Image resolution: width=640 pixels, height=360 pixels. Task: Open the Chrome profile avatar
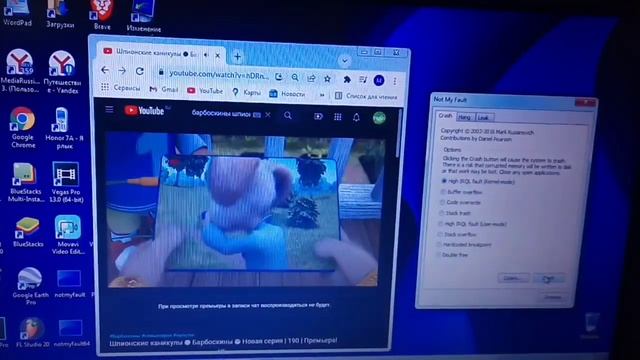(x=379, y=80)
